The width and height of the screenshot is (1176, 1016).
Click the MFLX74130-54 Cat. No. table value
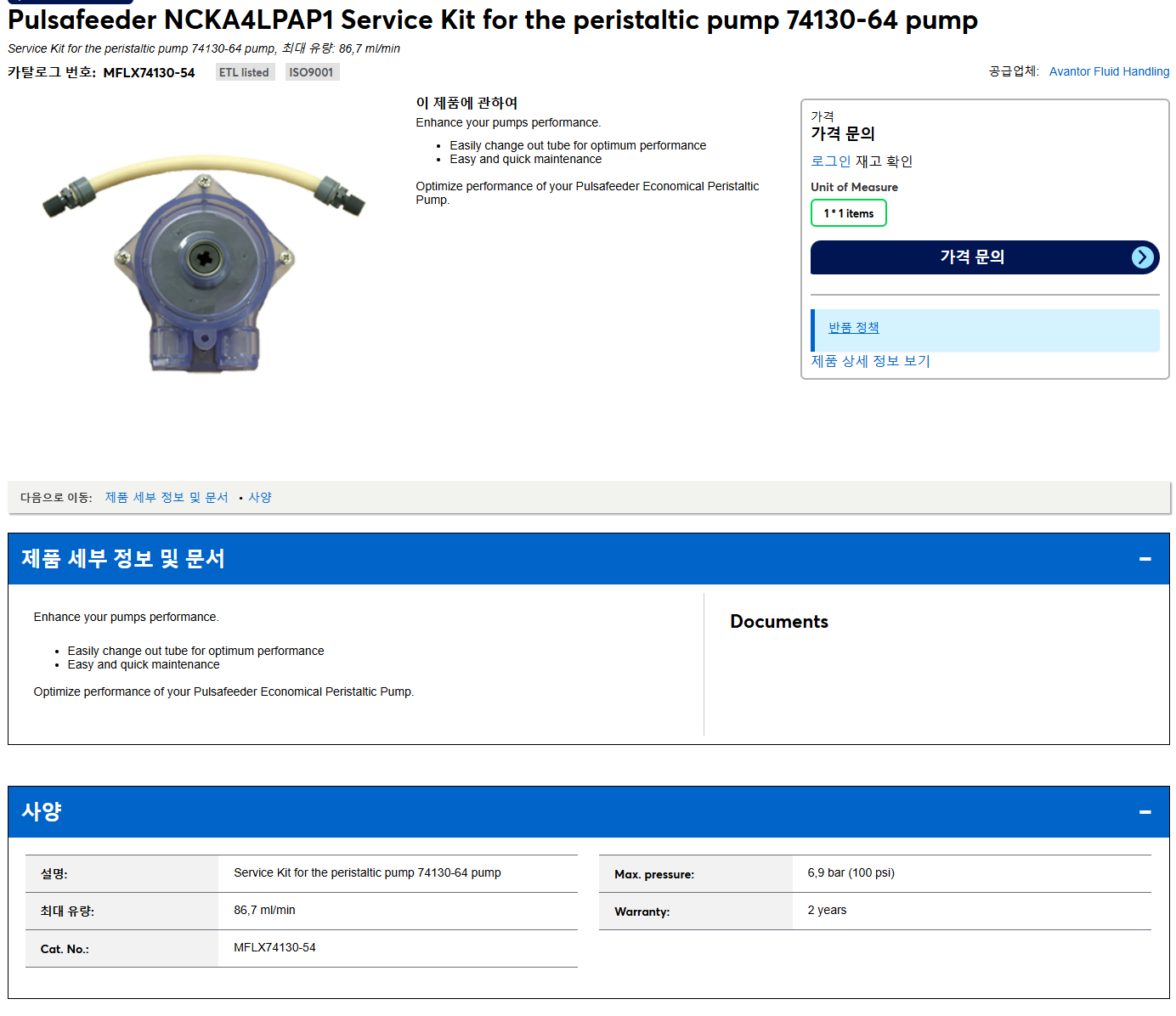point(274,947)
